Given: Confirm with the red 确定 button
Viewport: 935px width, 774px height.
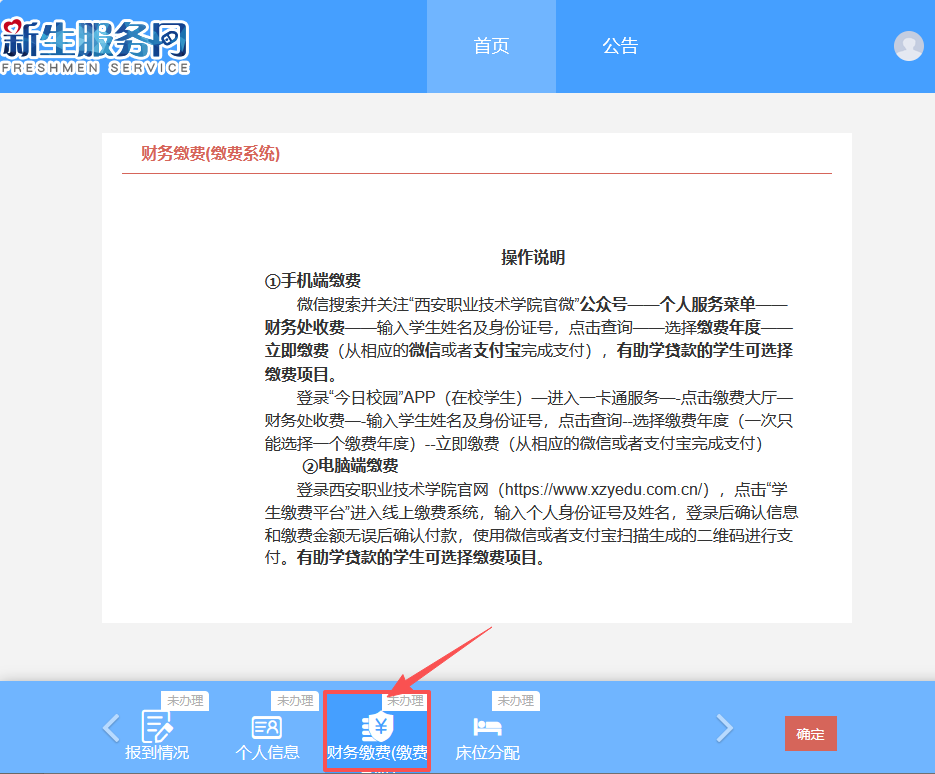Looking at the screenshot, I should coord(810,733).
